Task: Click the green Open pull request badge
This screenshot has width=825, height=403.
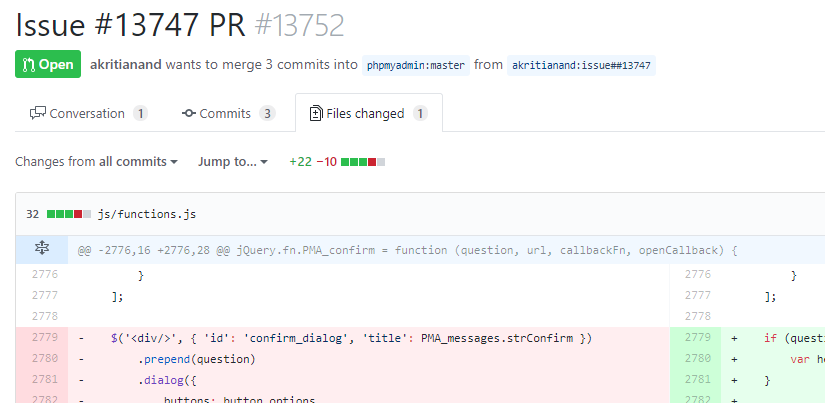Action: click(x=48, y=64)
